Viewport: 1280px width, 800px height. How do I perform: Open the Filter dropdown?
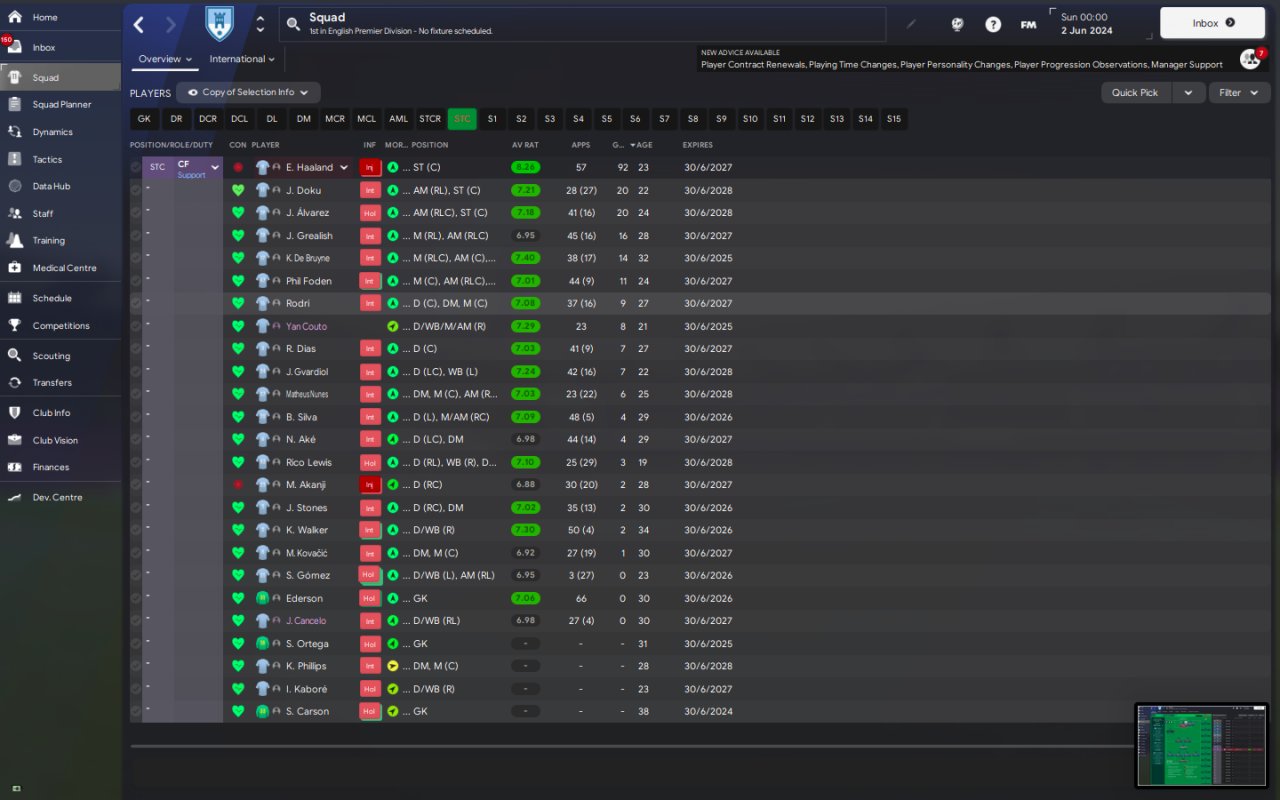click(x=1239, y=93)
